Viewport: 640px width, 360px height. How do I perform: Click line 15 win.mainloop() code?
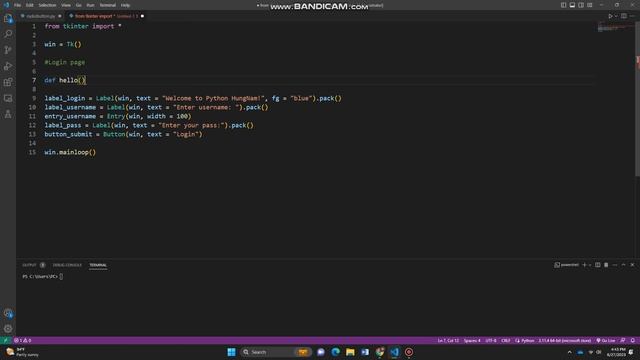pos(70,152)
